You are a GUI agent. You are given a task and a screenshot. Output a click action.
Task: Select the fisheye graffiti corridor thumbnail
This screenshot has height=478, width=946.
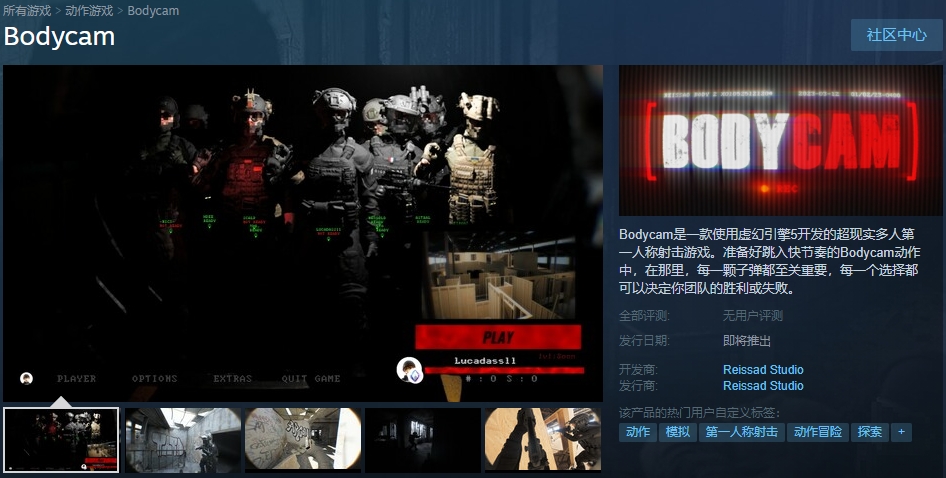303,440
